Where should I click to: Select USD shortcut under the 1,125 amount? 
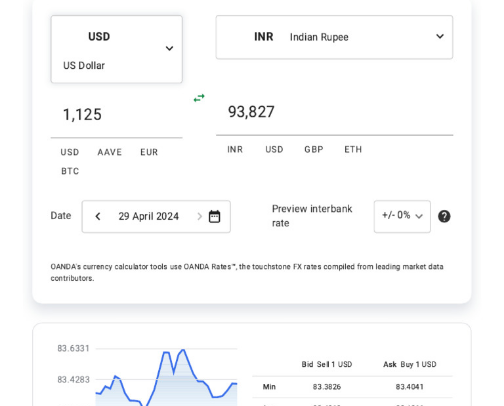click(70, 152)
